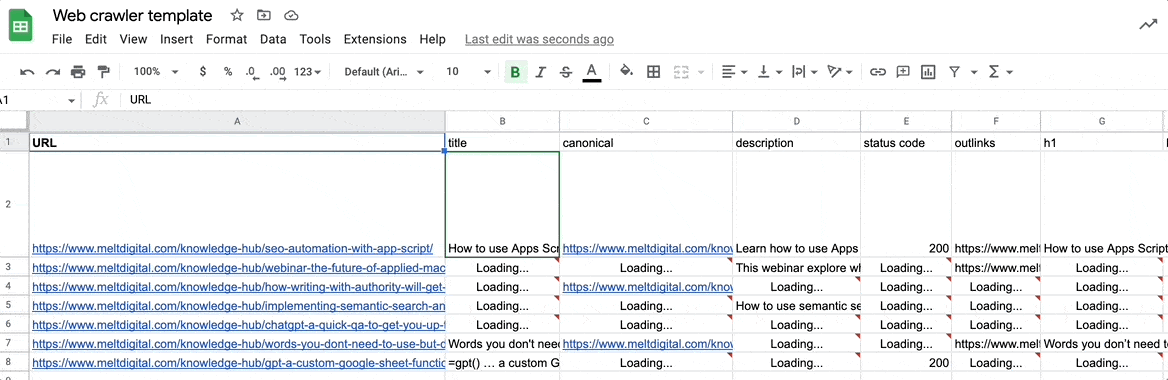
Task: Format as percent
Action: click(x=228, y=72)
